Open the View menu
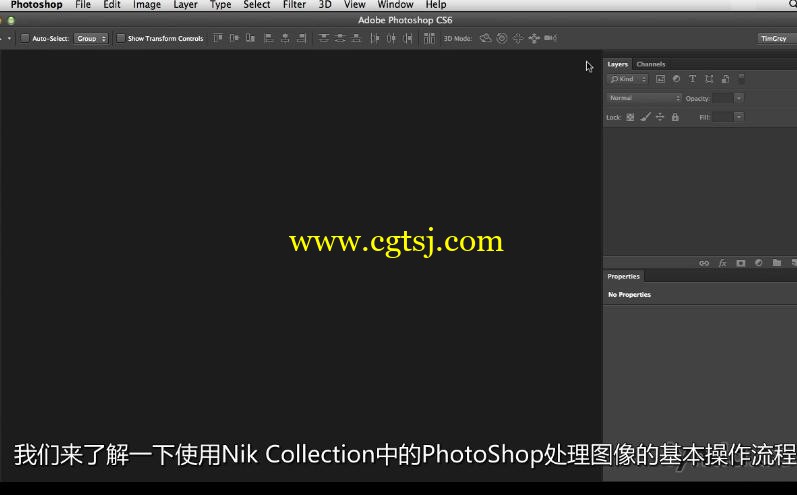The height and width of the screenshot is (495, 797). tap(354, 5)
